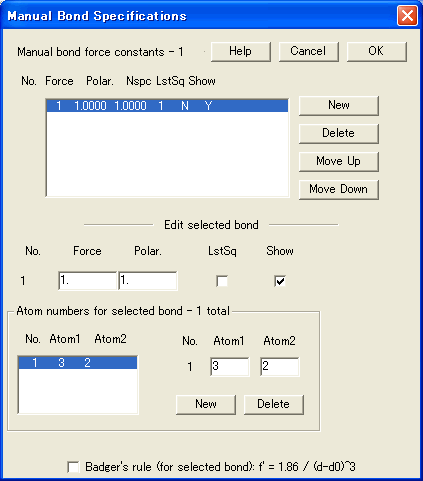Viewport: 423px width, 481px height.
Task: Add a new atom pair with the lower New button
Action: pyautogui.click(x=206, y=405)
